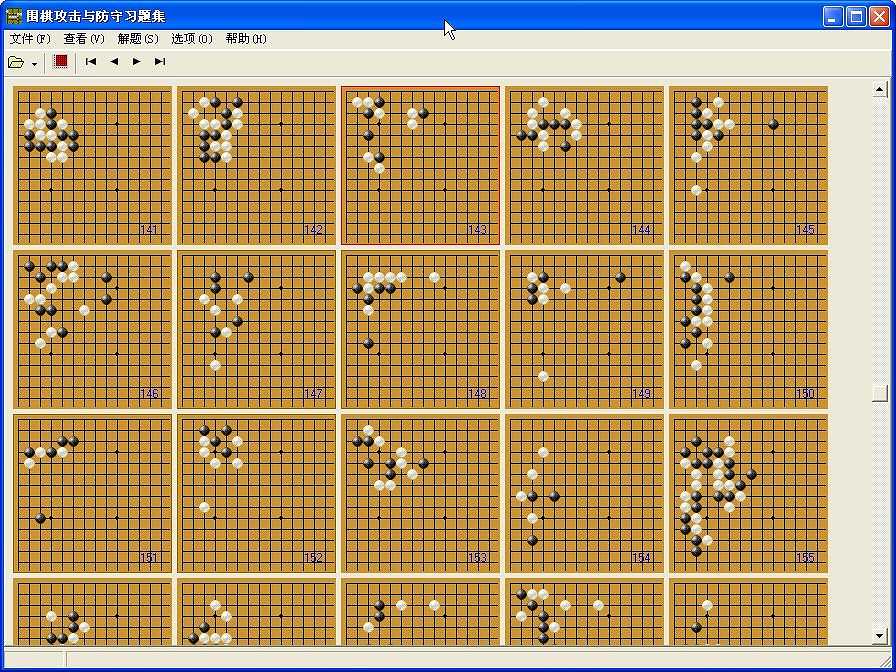Select Go problem board 146
This screenshot has width=896, height=672.
pos(92,330)
